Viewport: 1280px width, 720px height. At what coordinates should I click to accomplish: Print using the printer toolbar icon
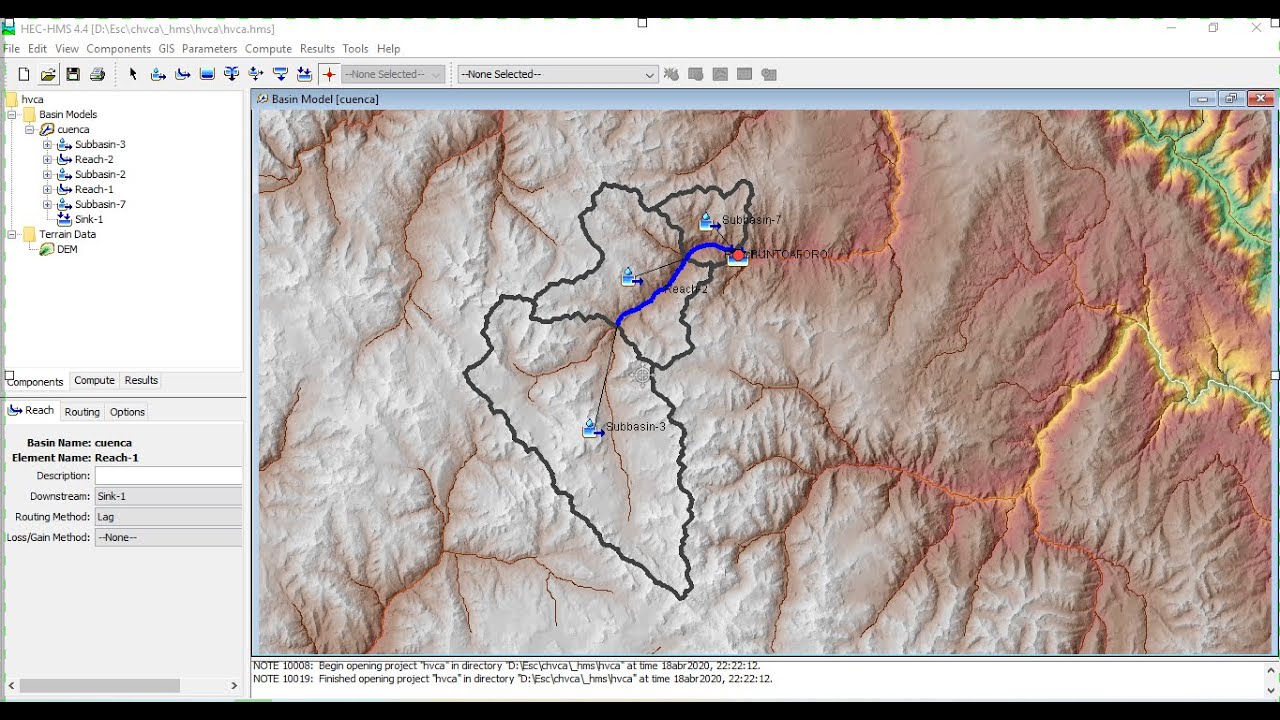point(97,74)
